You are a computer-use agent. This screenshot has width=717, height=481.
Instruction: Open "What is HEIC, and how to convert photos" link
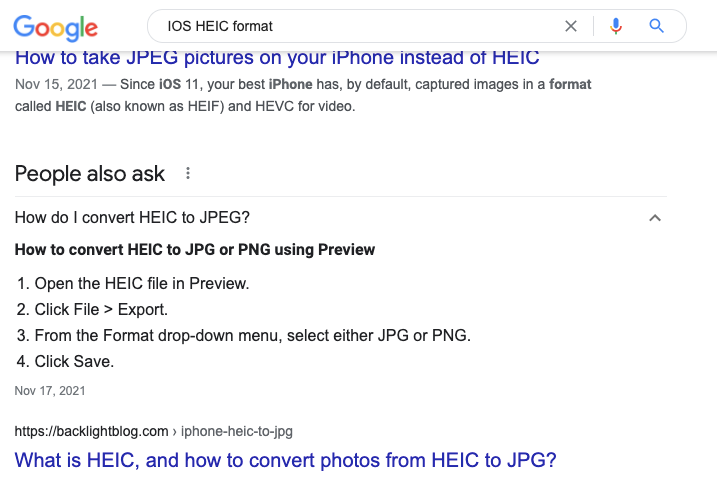coord(285,461)
